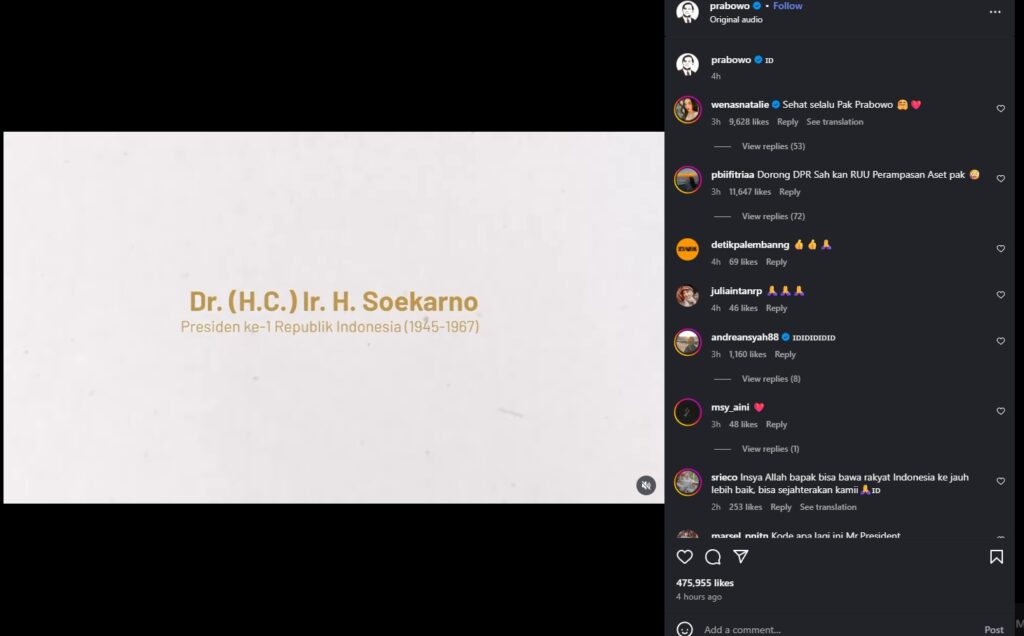Save post with bookmark icon
The height and width of the screenshot is (636, 1024).
(x=996, y=557)
